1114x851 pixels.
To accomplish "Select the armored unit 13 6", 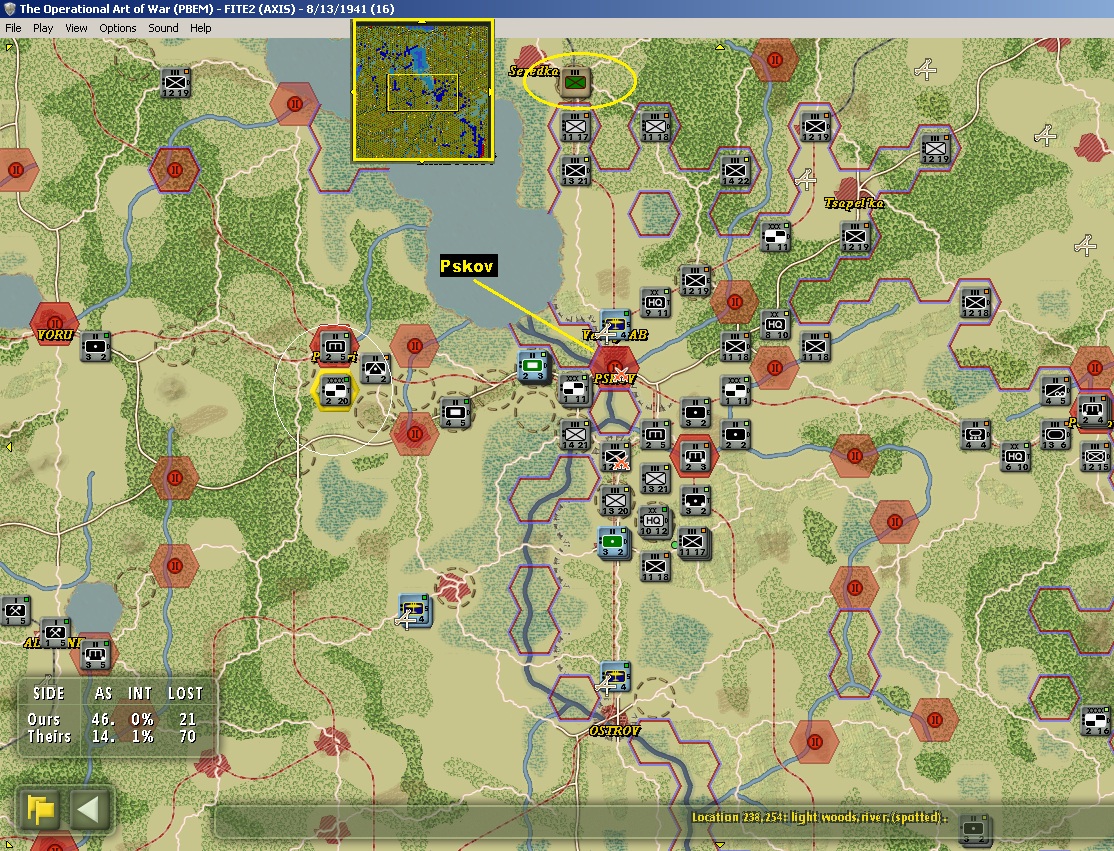I will [1056, 434].
